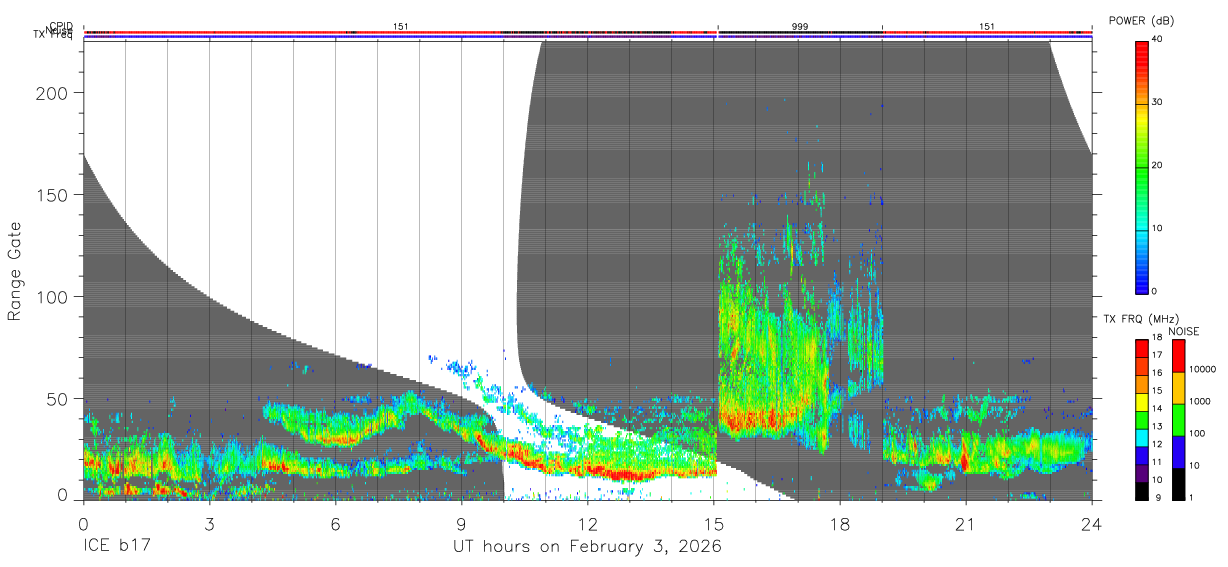Click the 50 tick label on Range Gate axis

click(59, 399)
